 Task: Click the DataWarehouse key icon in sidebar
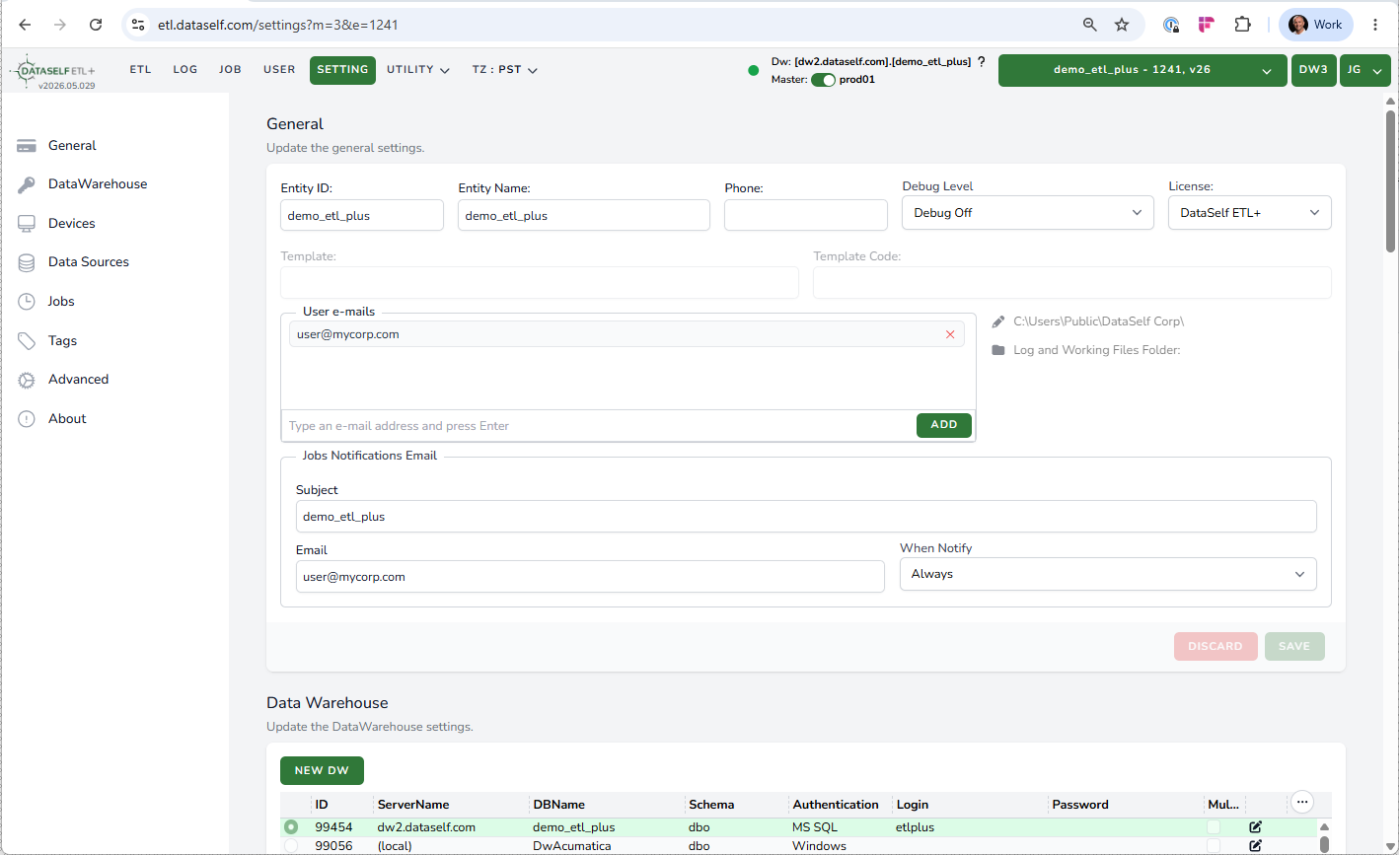pos(27,184)
